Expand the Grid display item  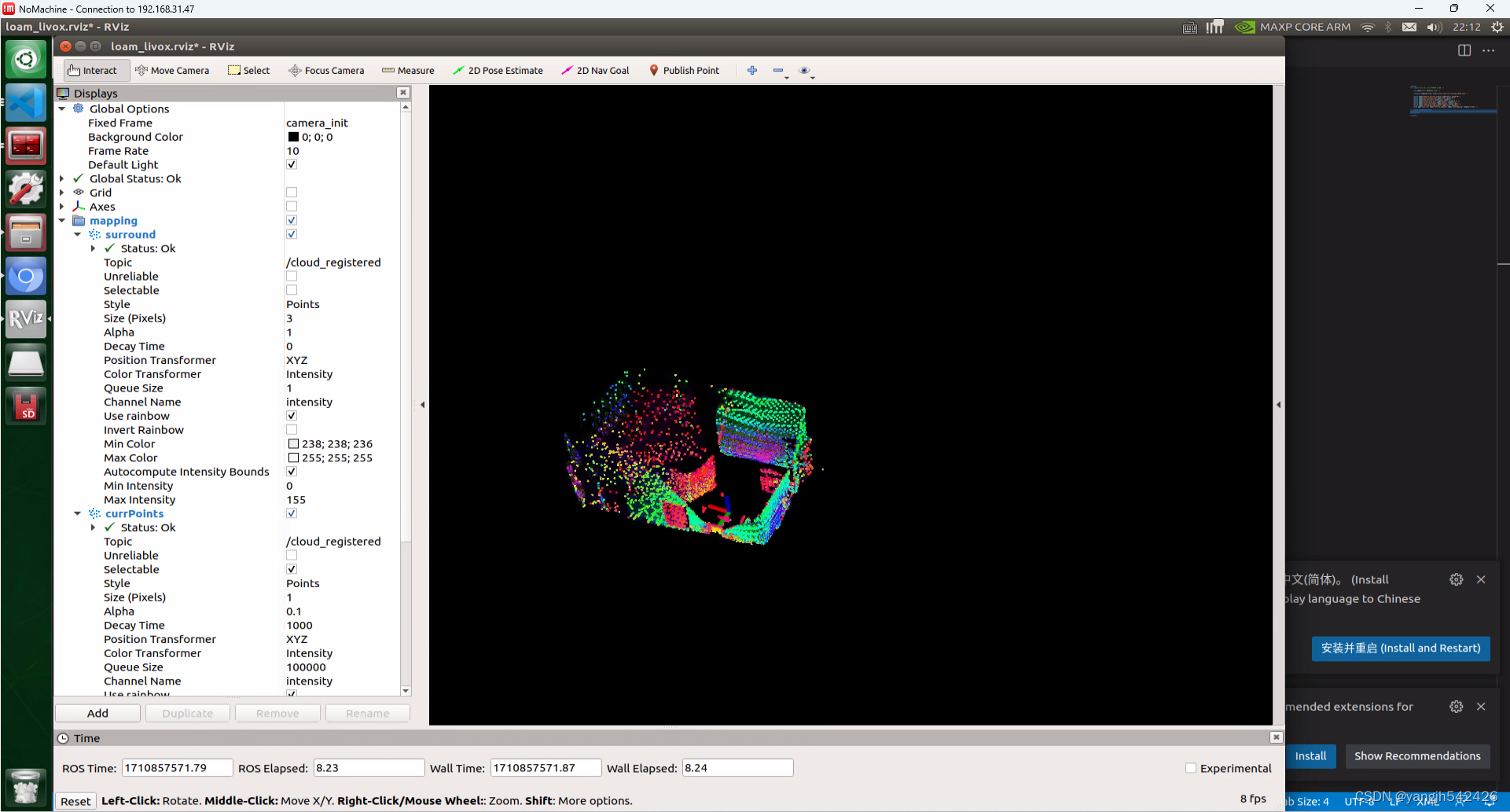62,193
